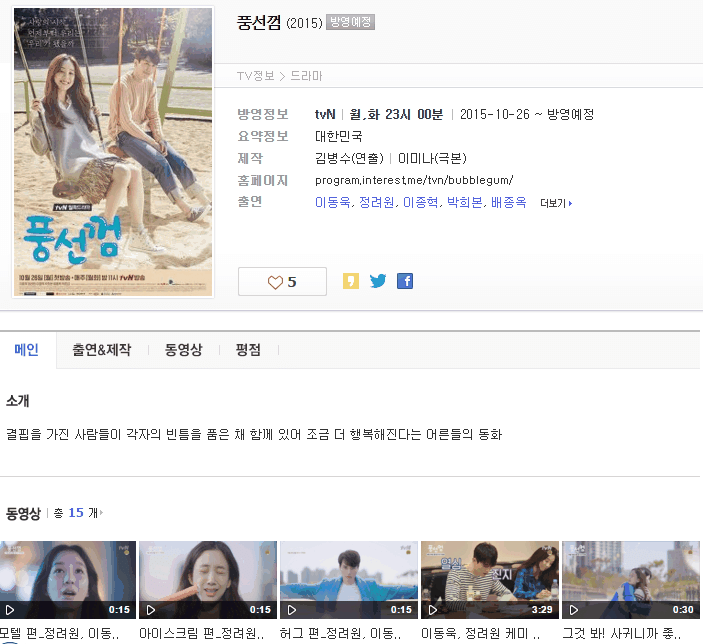703x644 pixels.
Task: Open actor link 정려원
Action: tap(377, 202)
